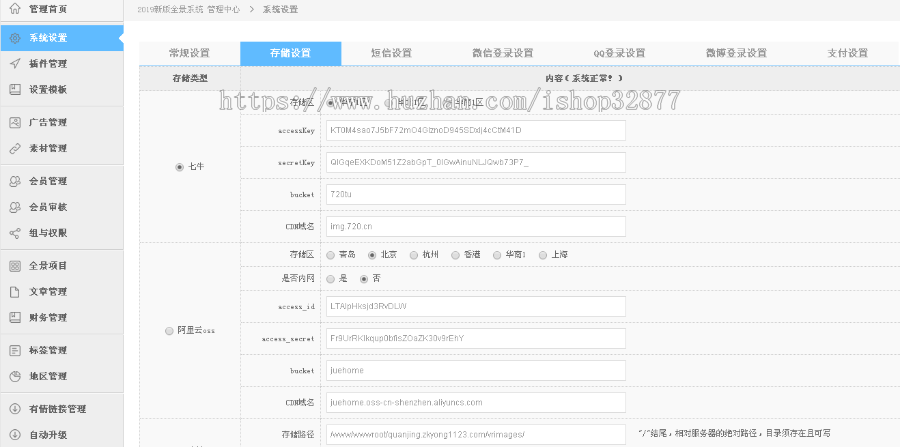Click the bucket field containing 720tu
The height and width of the screenshot is (447, 900).
pos(476,195)
